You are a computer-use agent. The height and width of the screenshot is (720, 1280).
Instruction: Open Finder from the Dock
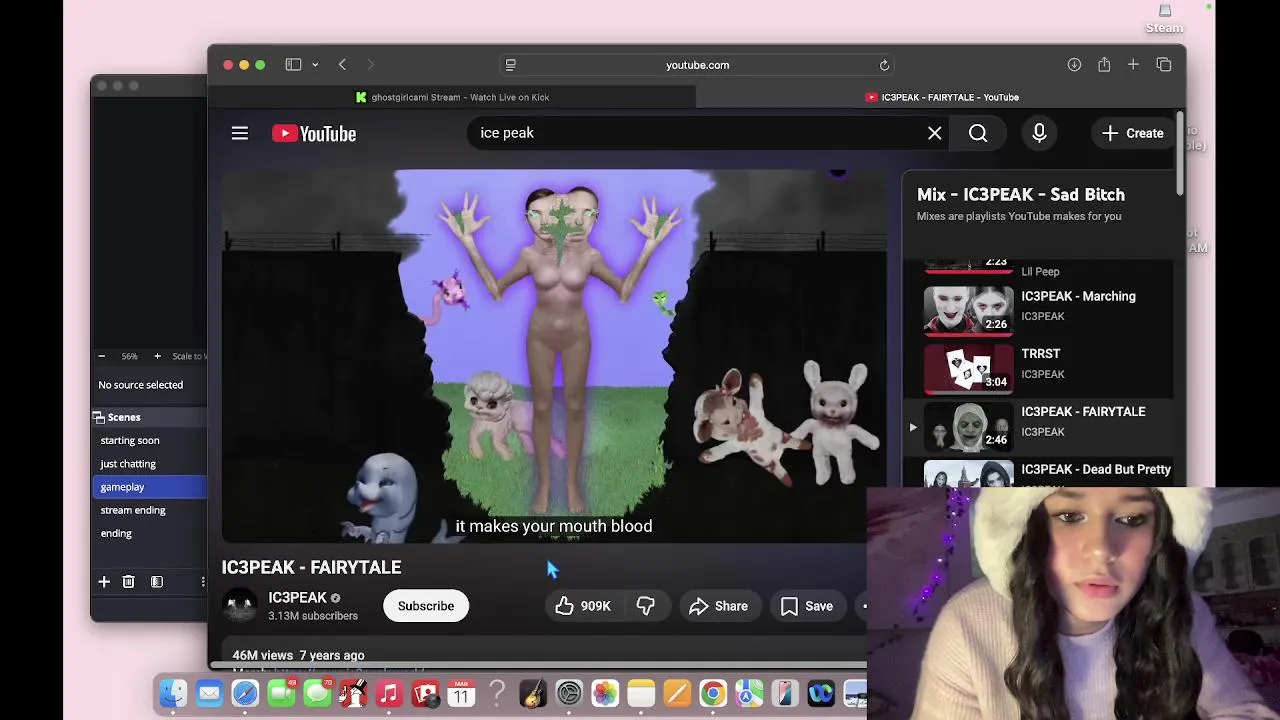point(173,693)
